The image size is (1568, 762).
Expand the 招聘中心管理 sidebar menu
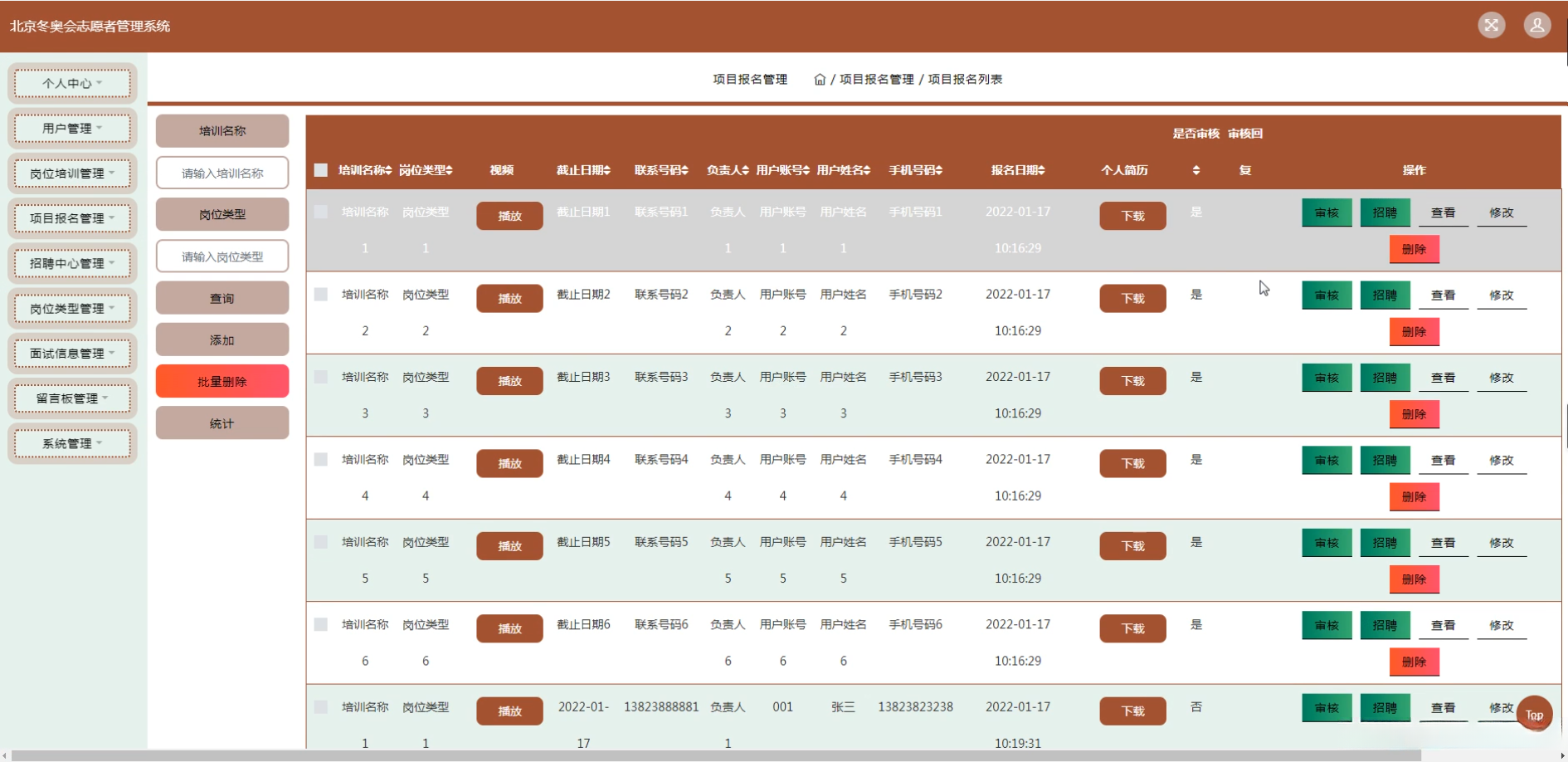coord(73,263)
